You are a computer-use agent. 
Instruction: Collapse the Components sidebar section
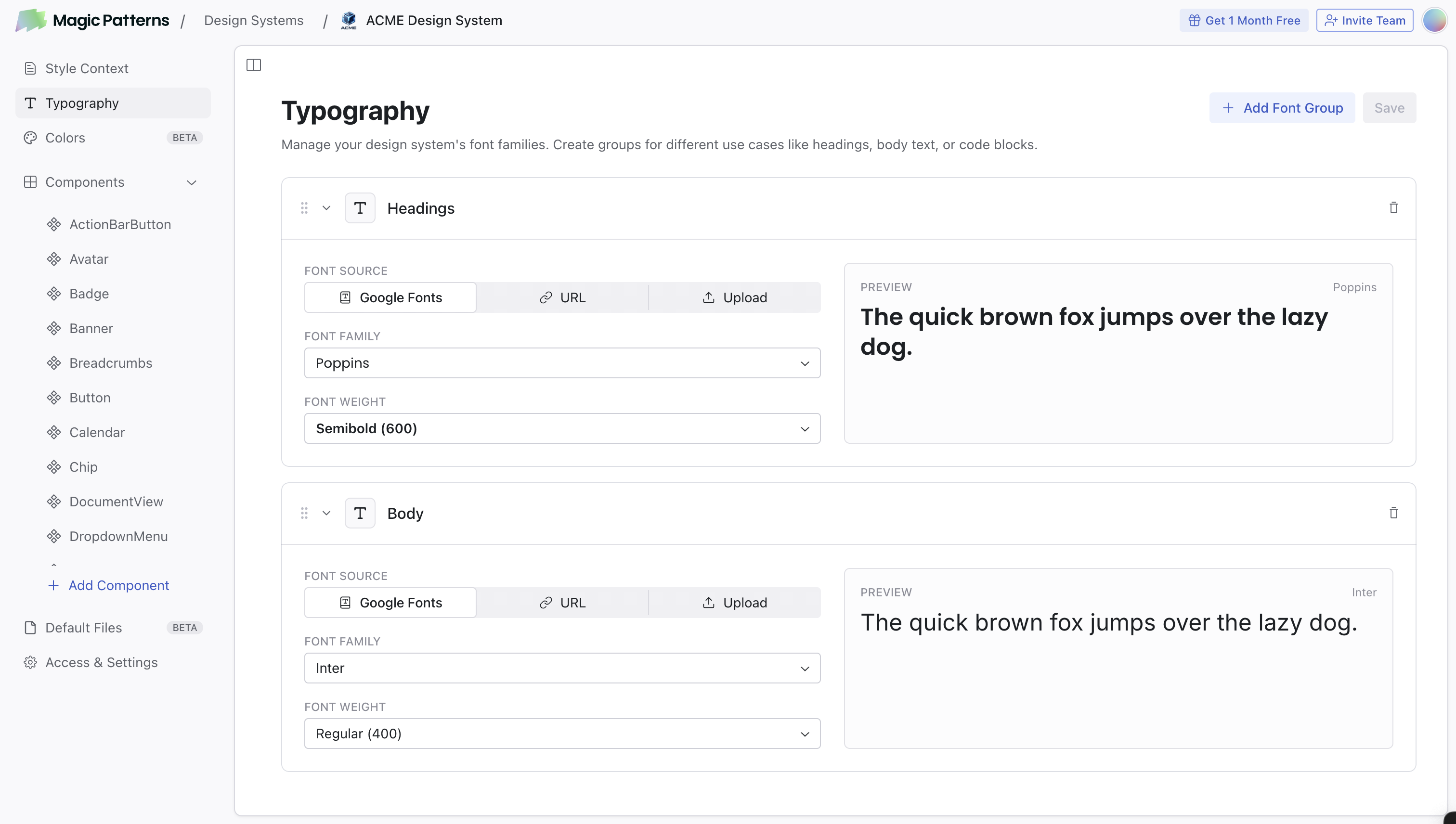tap(191, 182)
